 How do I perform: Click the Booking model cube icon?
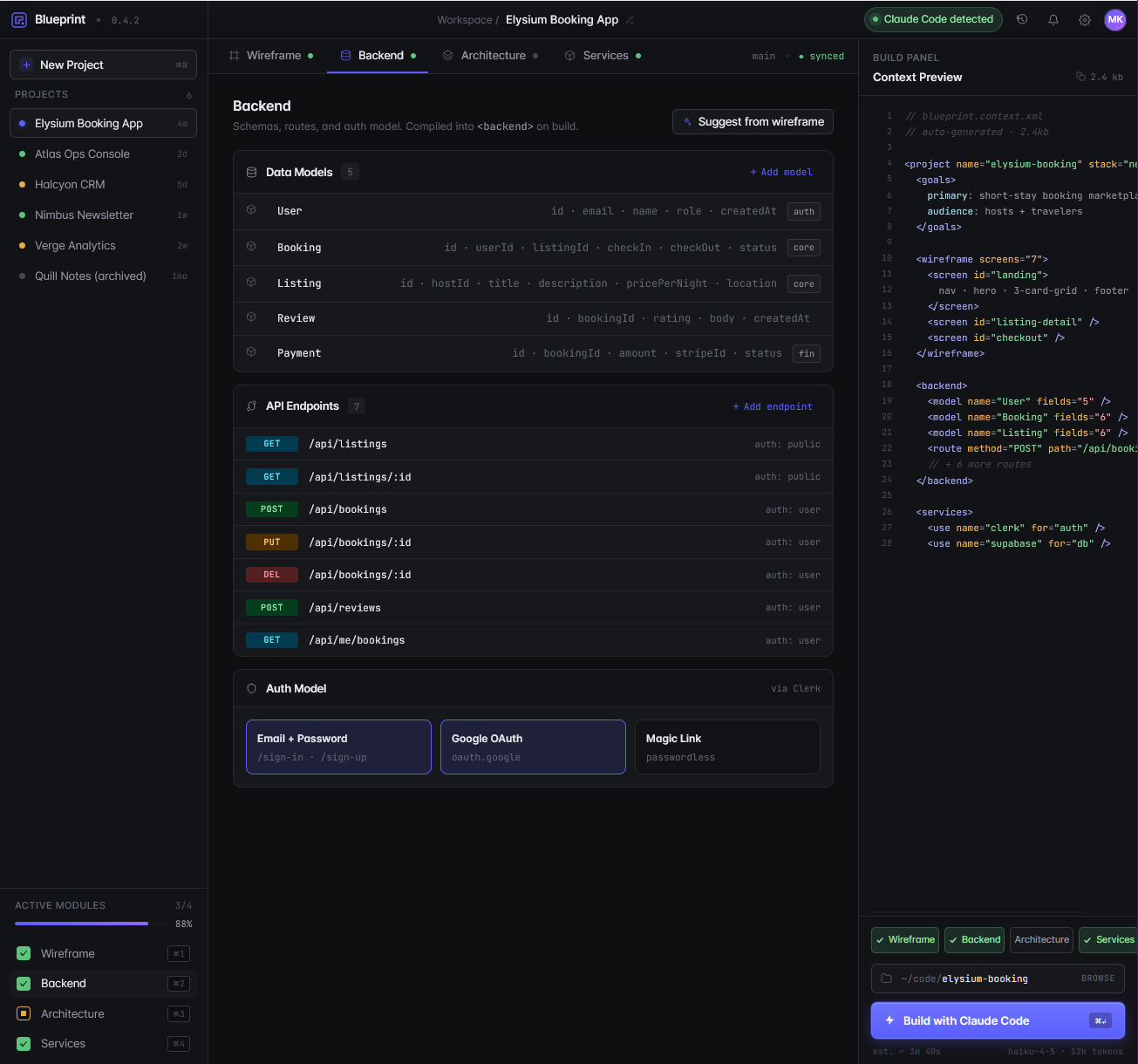click(x=251, y=247)
